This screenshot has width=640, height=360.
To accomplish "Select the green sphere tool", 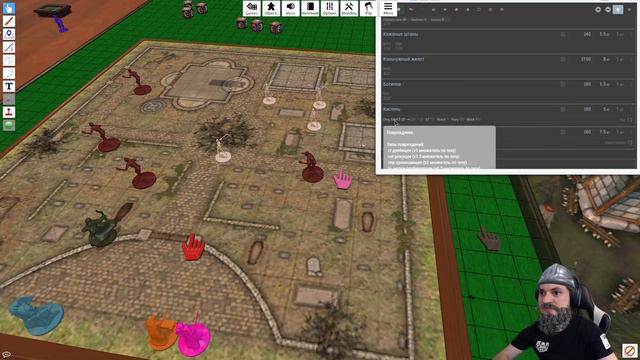I will (9, 125).
